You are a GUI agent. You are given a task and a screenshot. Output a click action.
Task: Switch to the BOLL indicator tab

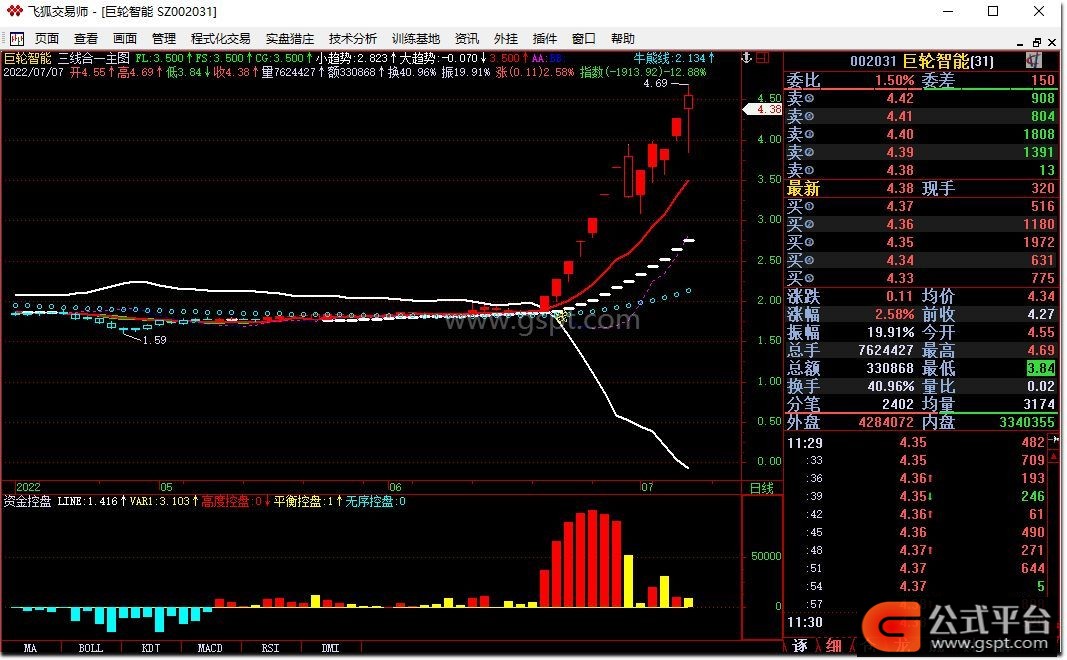coord(91,648)
